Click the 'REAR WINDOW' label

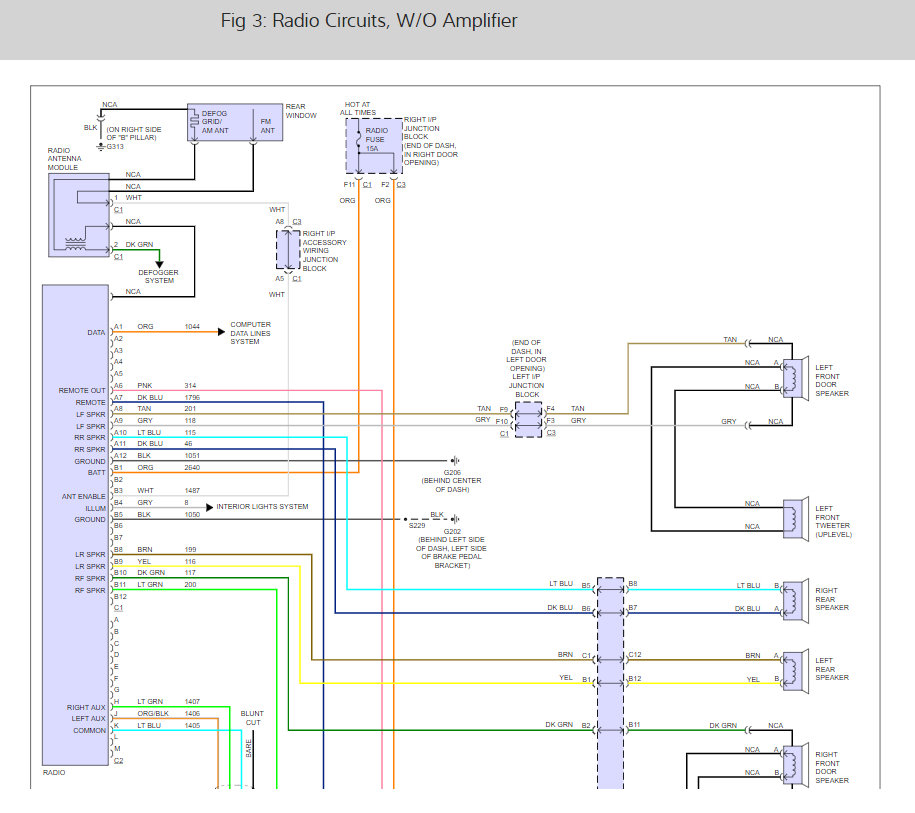301,111
